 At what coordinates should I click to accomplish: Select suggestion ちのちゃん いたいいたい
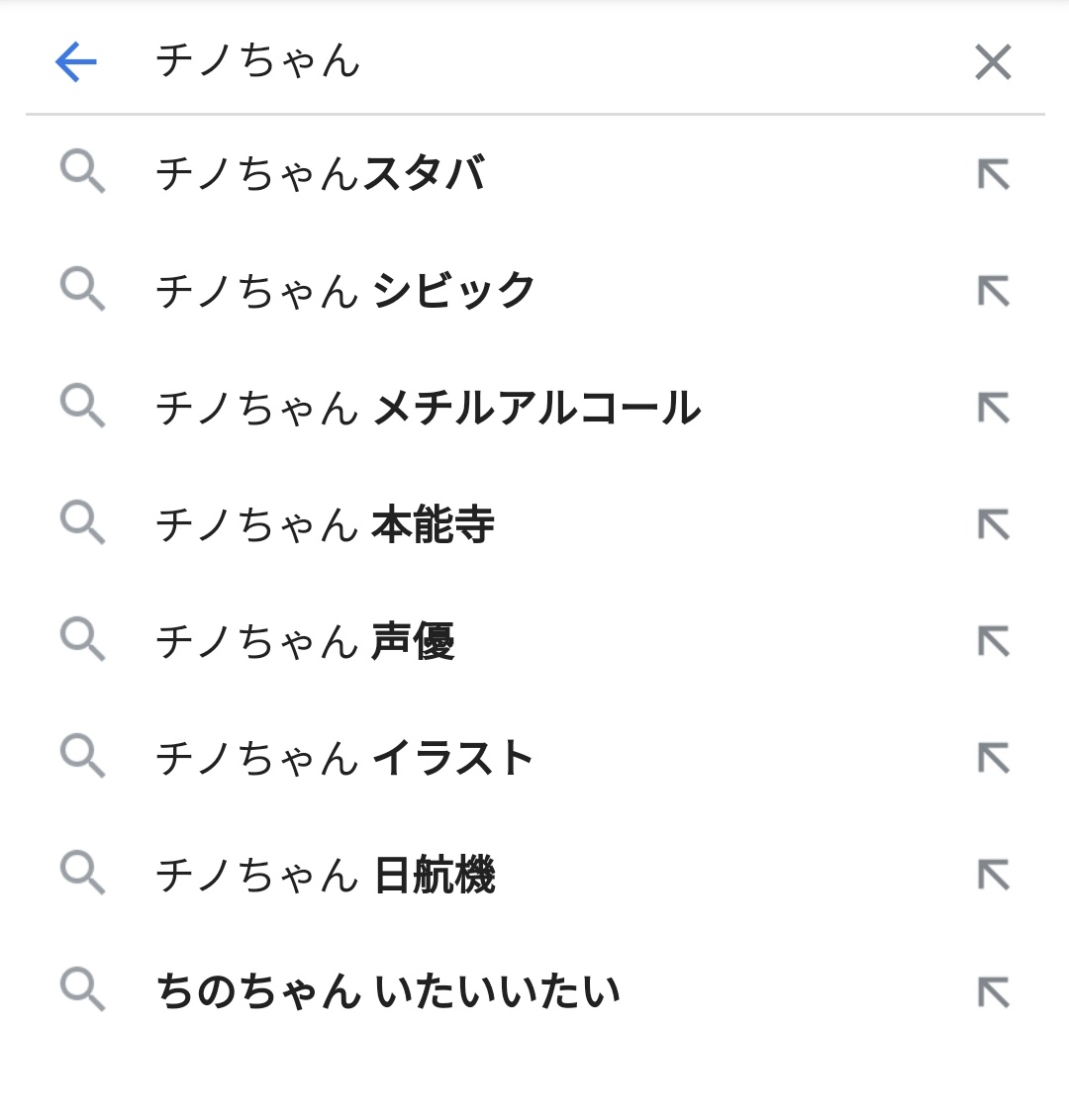[388, 991]
